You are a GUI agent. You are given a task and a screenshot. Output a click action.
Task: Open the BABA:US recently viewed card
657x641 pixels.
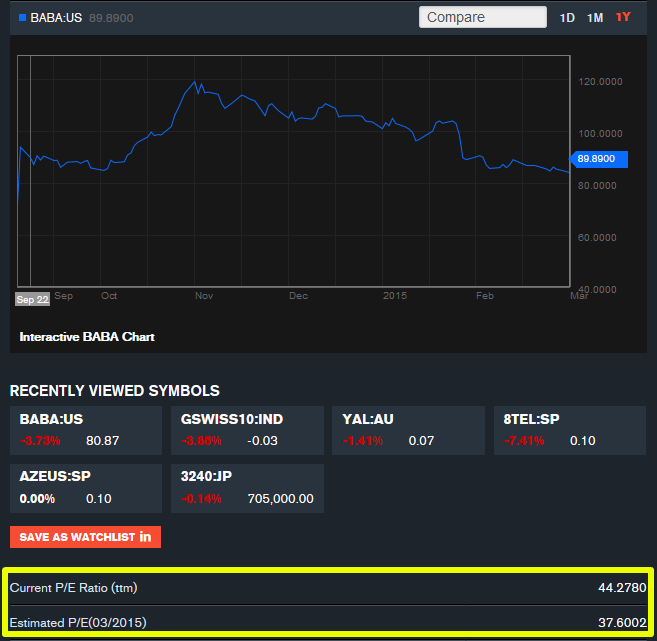tap(86, 430)
